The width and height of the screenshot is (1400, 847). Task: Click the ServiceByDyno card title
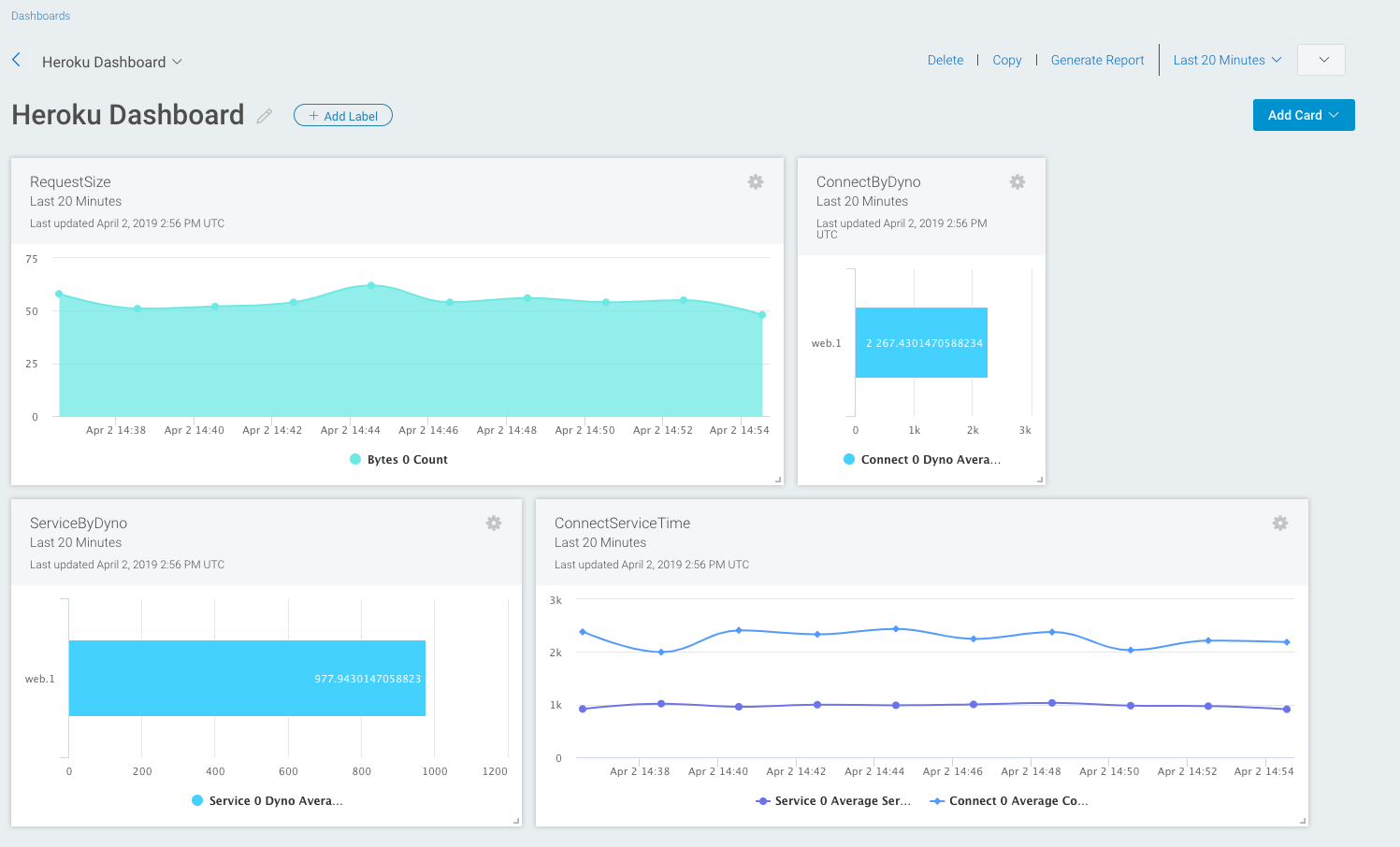[79, 523]
